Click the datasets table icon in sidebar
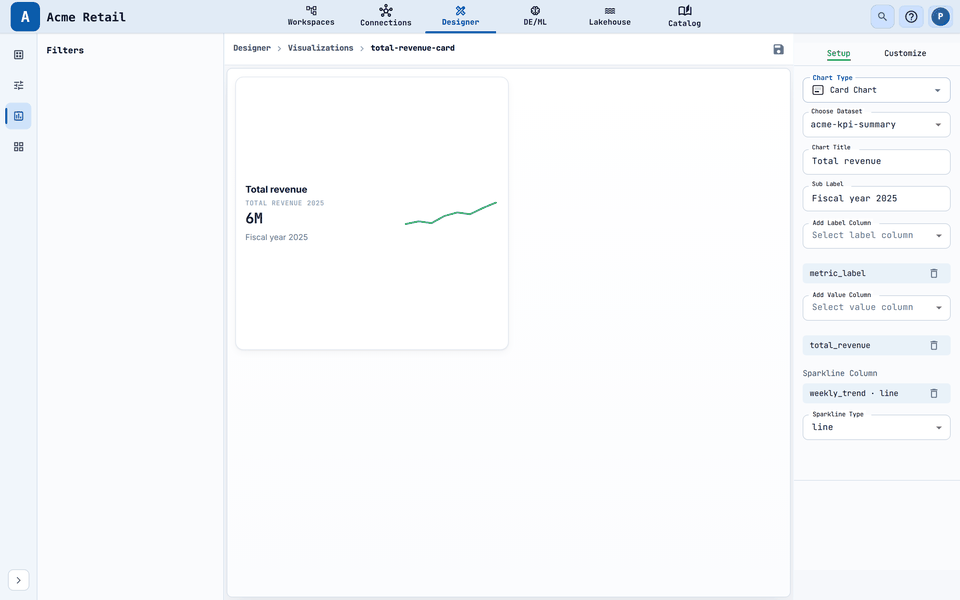960x600 pixels. coord(18,54)
